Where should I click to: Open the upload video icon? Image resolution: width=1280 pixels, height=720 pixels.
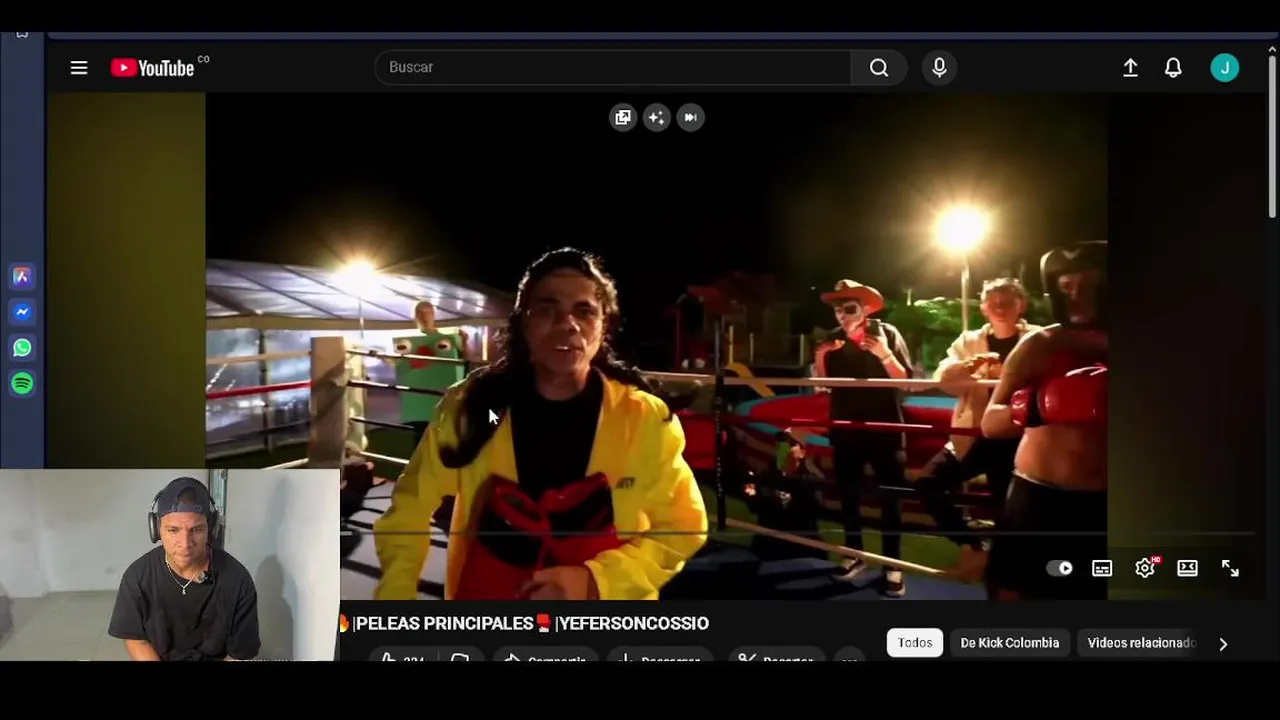1130,67
